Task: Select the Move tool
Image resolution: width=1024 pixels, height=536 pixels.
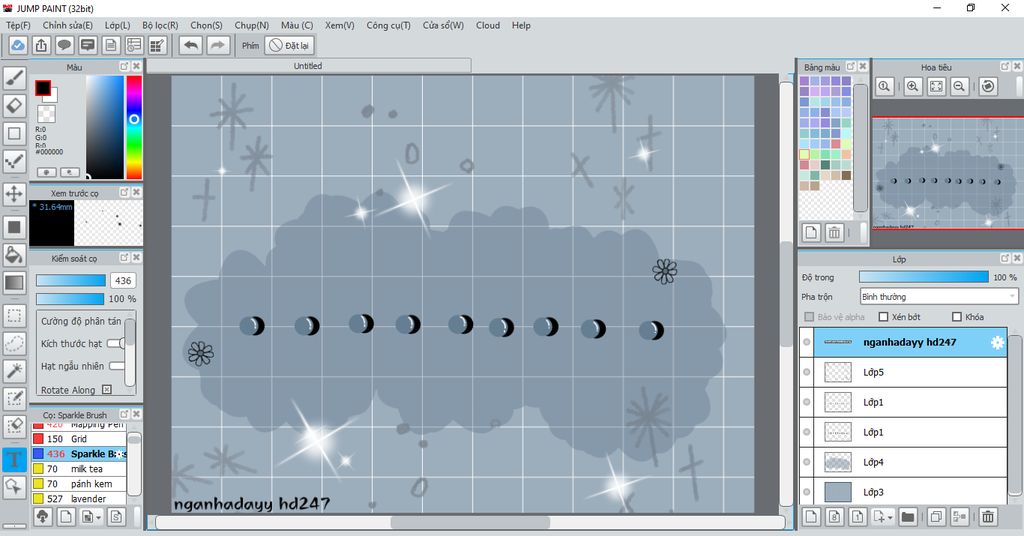Action: [14, 194]
